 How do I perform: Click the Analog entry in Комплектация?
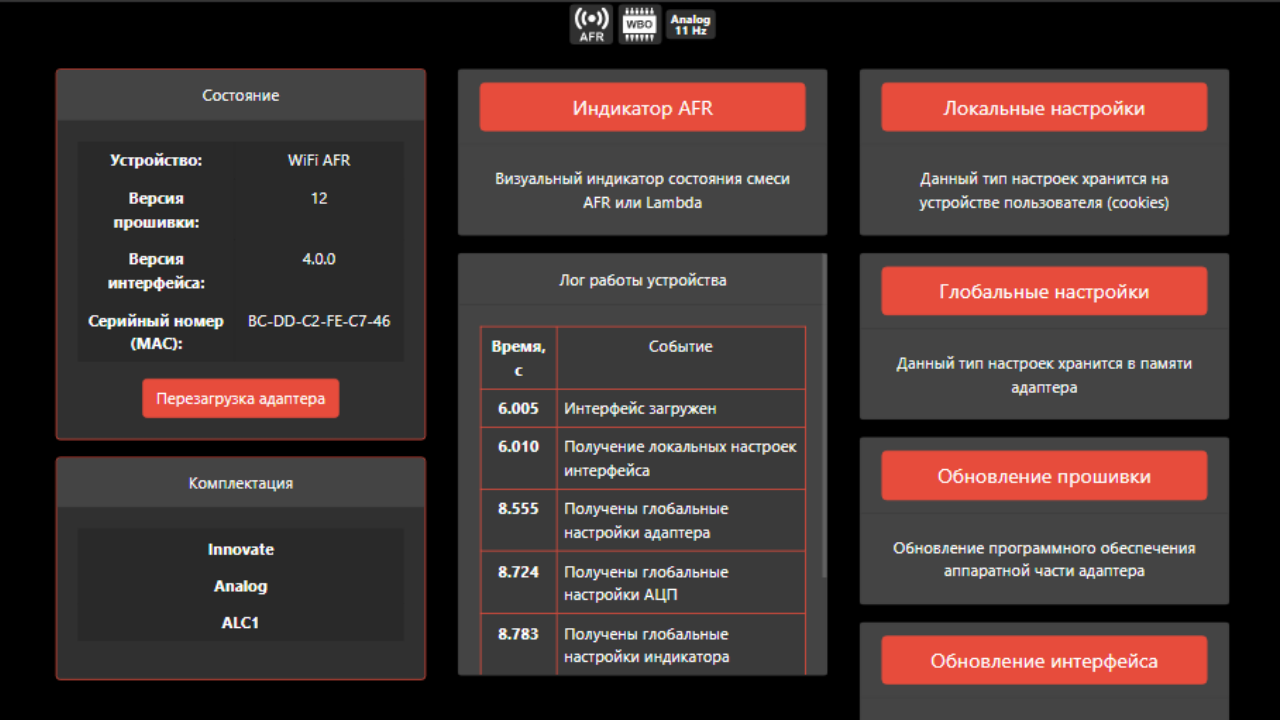coord(241,586)
